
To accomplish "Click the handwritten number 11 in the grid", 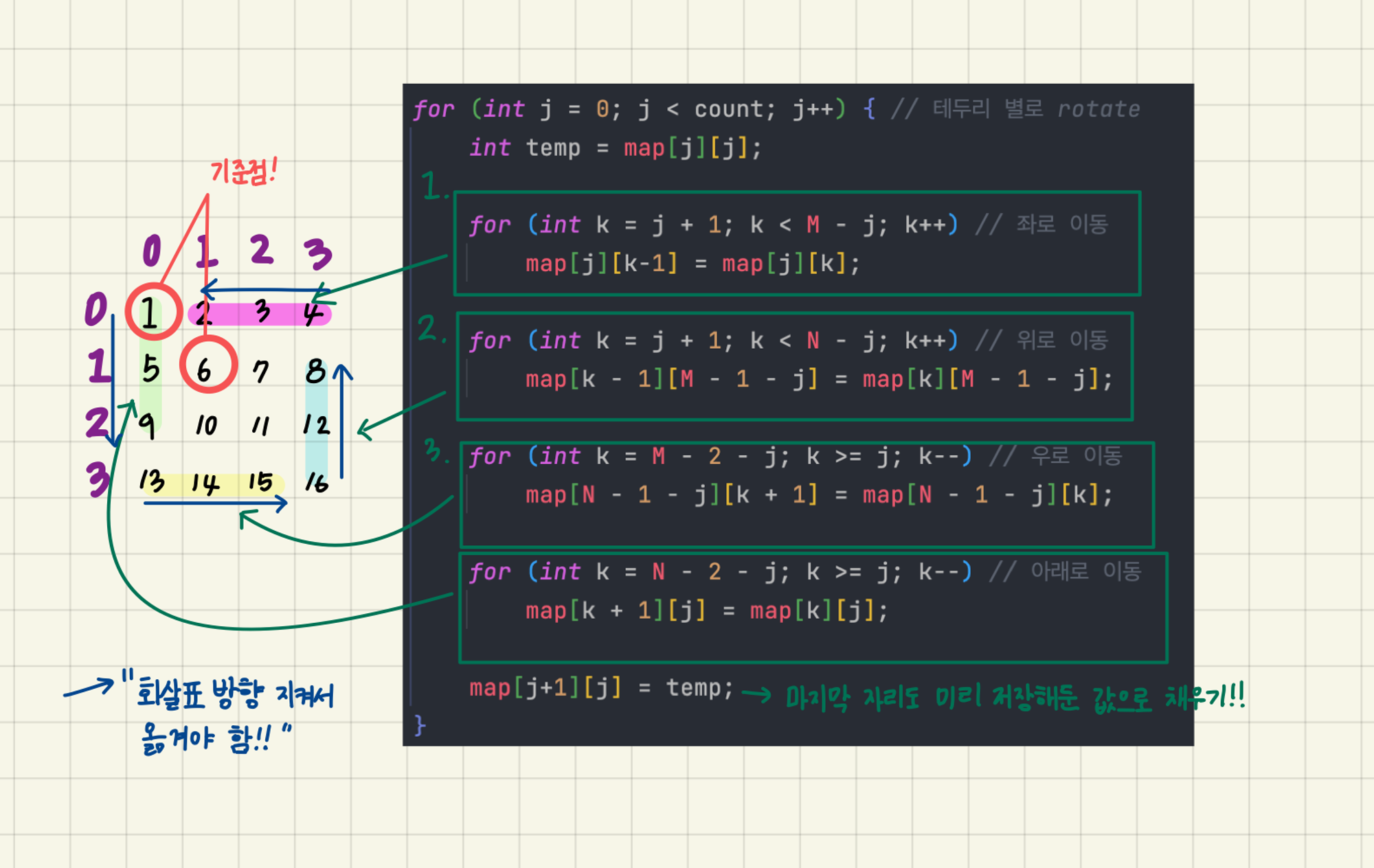I will pyautogui.click(x=260, y=426).
